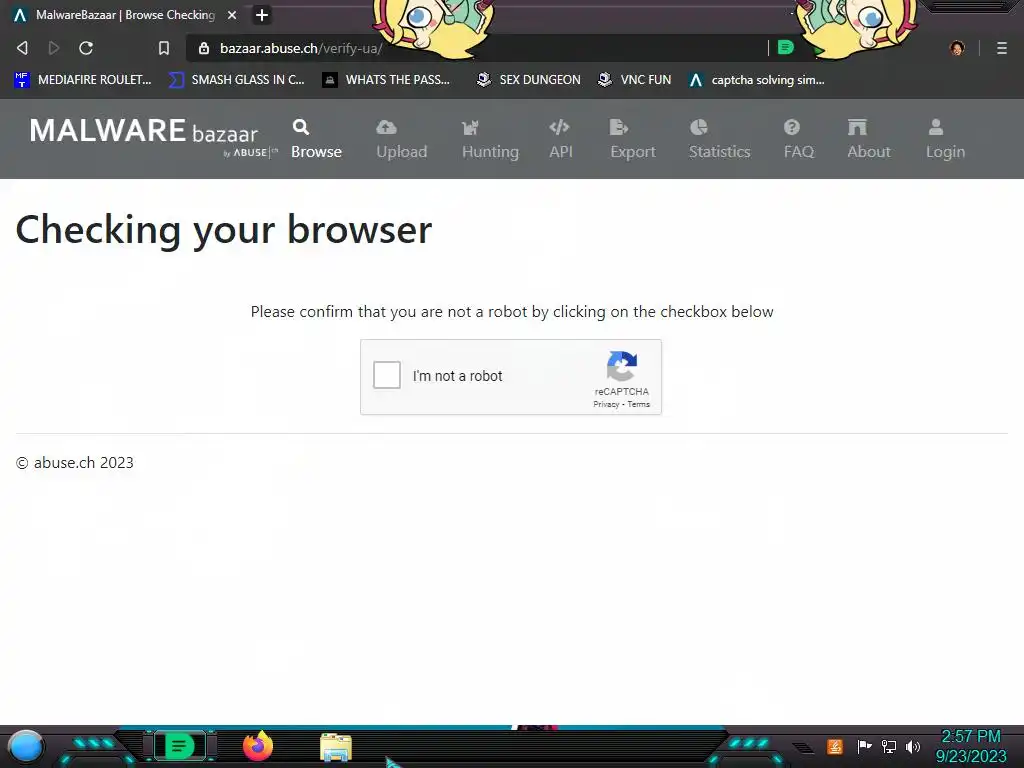Open the FAQ question mark icon
The height and width of the screenshot is (768, 1024).
(x=792, y=127)
